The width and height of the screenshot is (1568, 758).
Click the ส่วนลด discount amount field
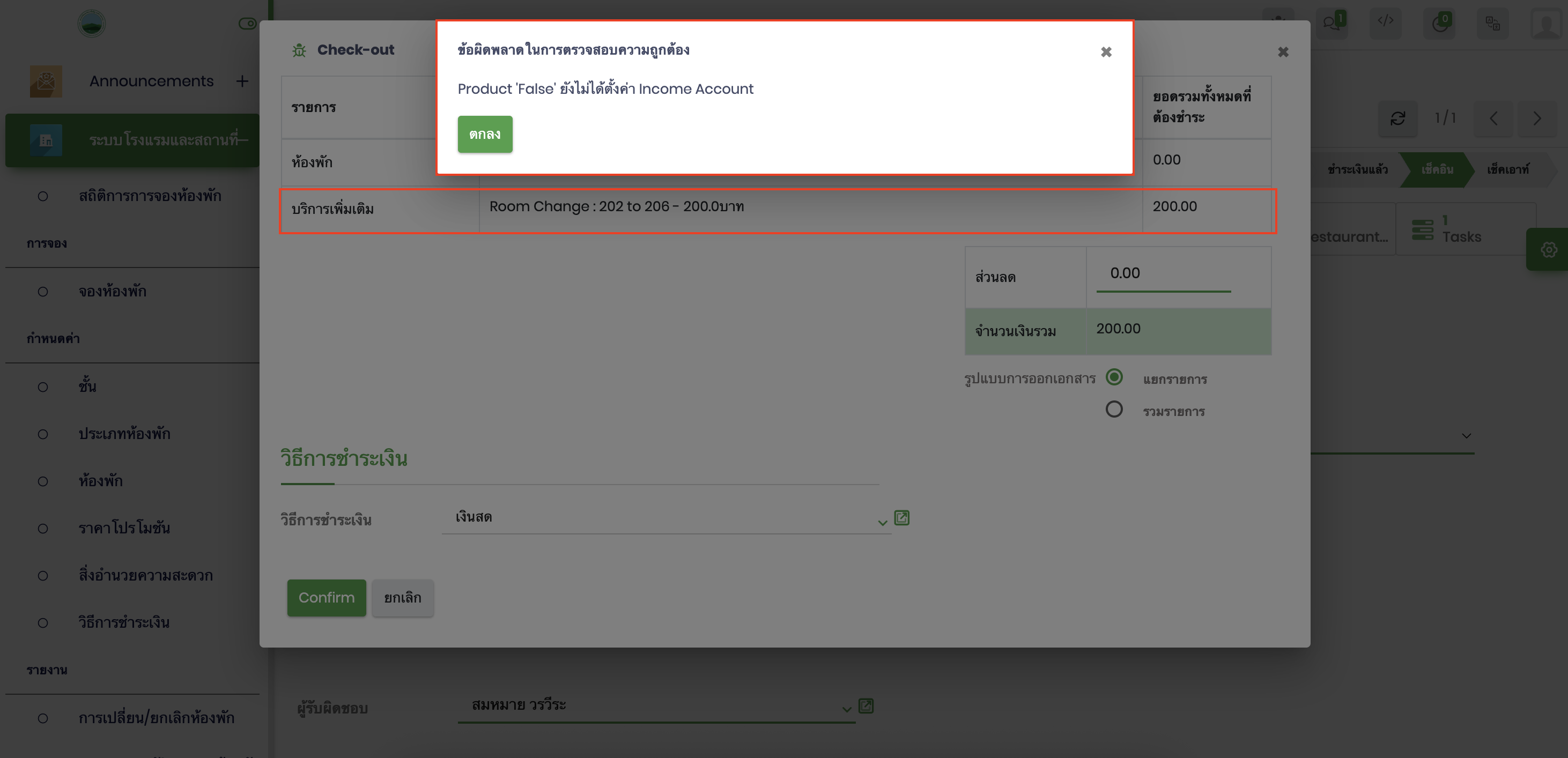(1163, 274)
